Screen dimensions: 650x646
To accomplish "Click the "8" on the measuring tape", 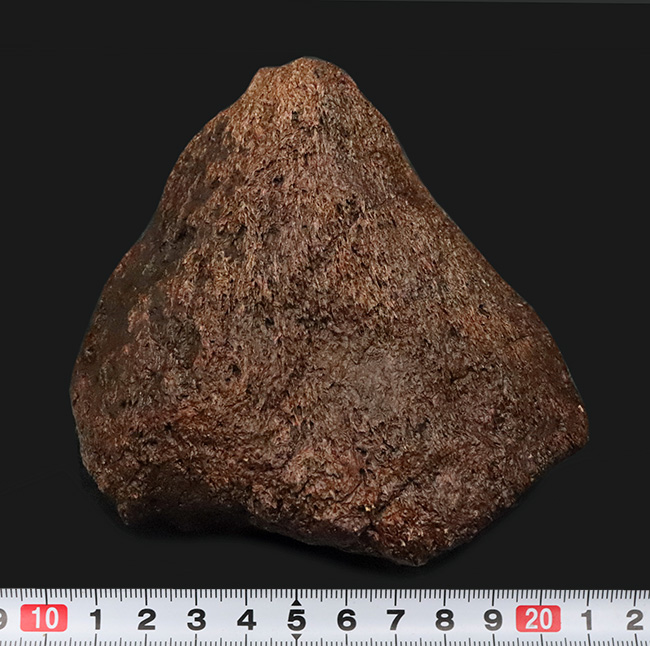I will 445,619.
